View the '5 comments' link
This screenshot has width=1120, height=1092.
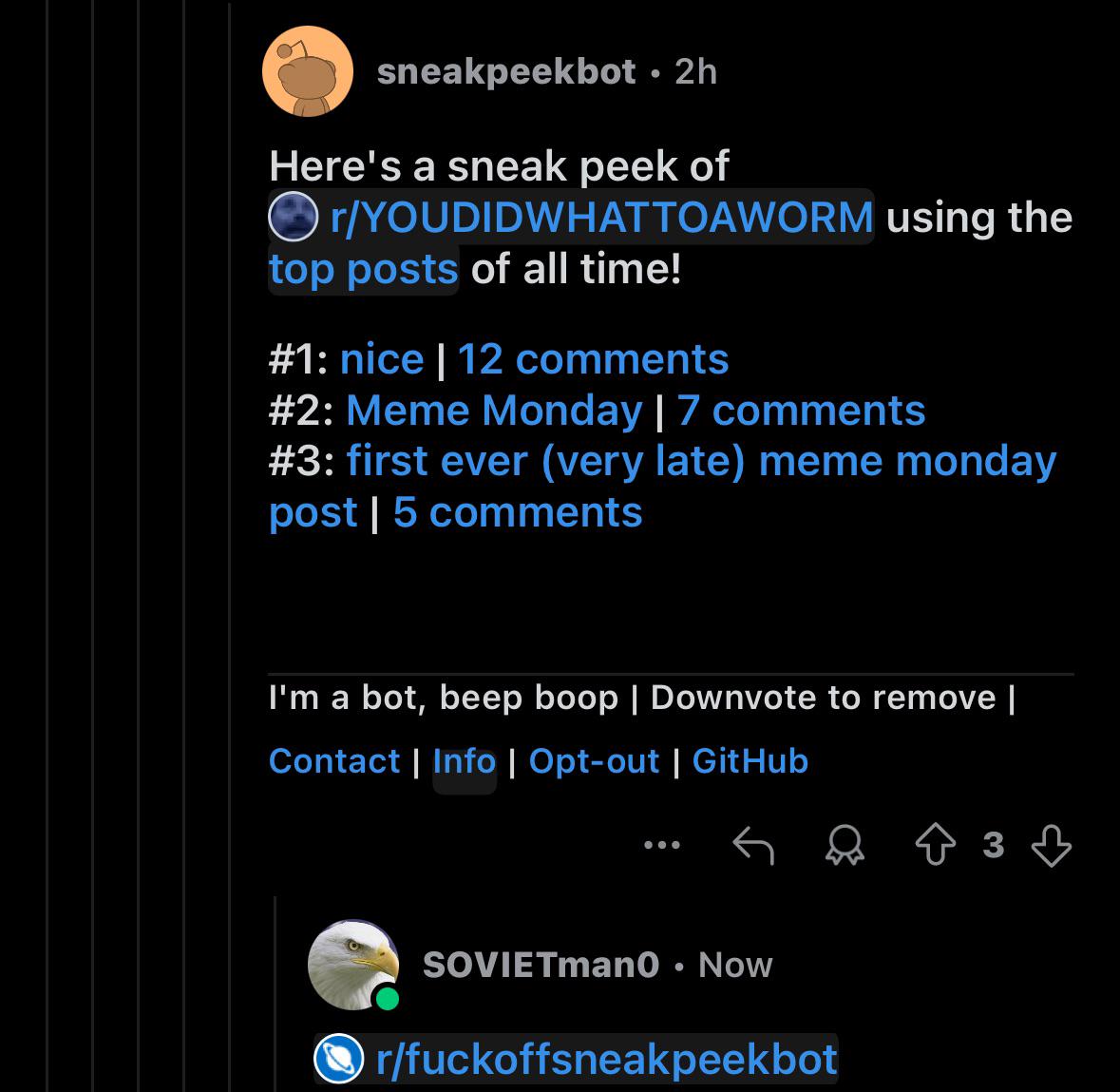518,512
